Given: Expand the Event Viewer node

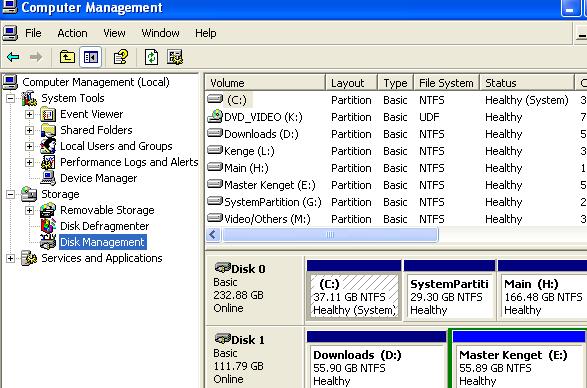Looking at the screenshot, I should (29, 114).
